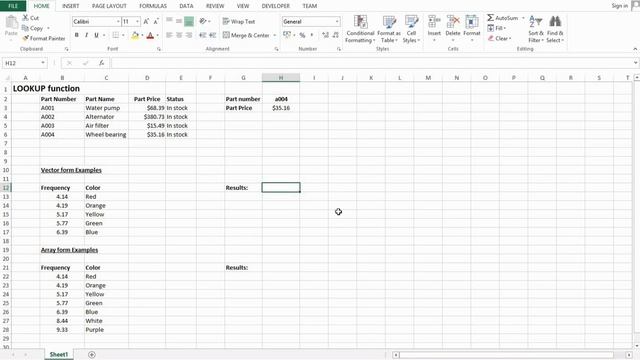Increase font size with the larger A icon
640x360 pixels.
(146, 21)
